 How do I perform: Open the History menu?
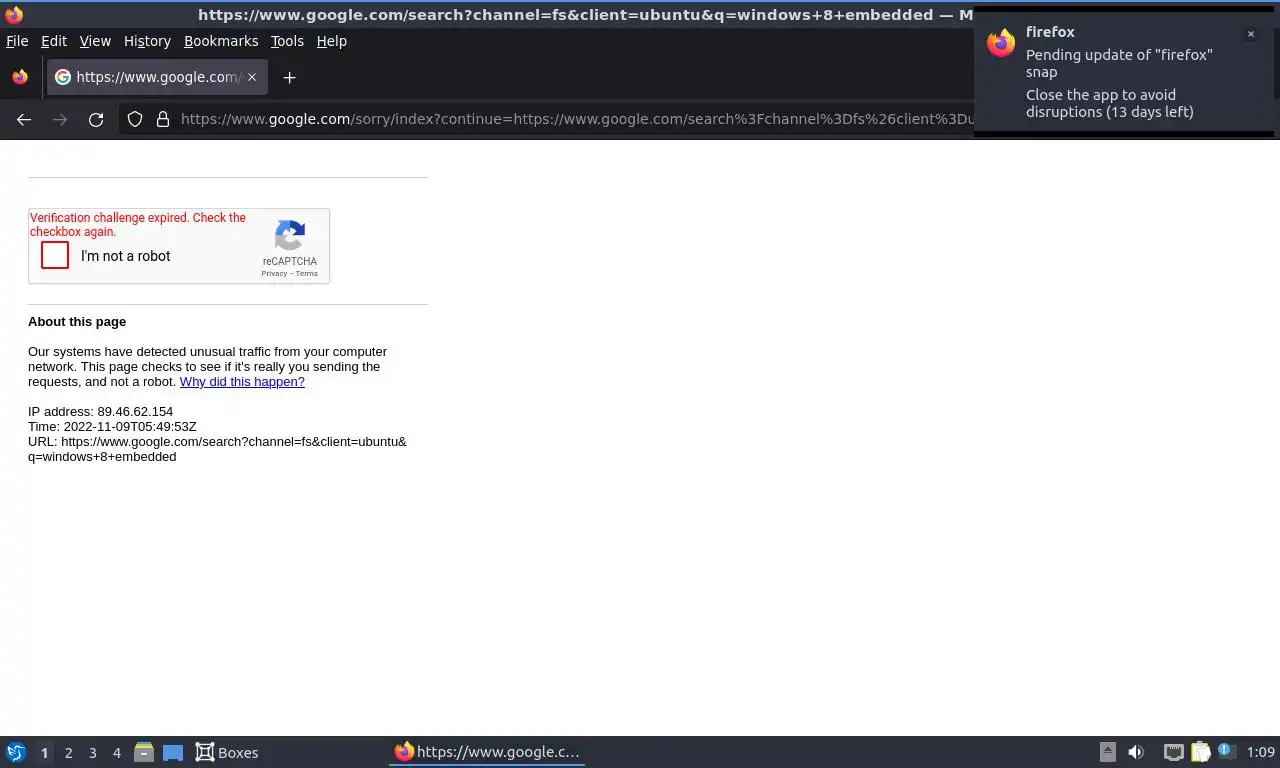pyautogui.click(x=147, y=41)
